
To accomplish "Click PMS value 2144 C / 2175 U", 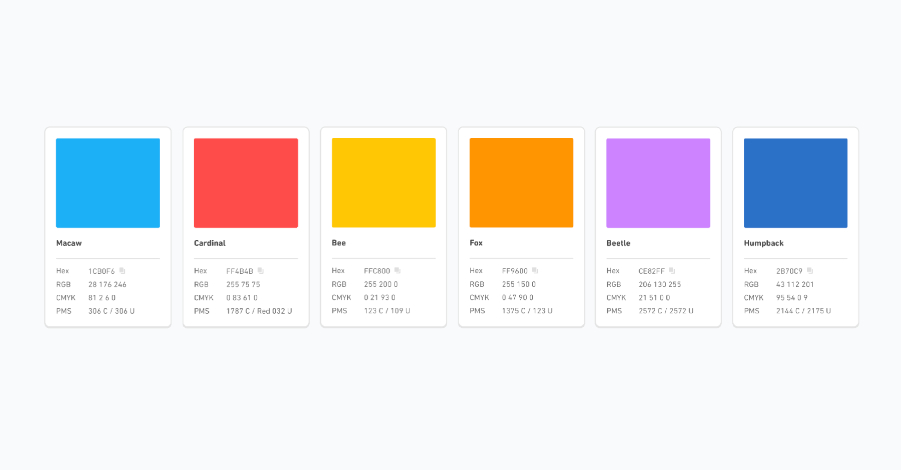I will pyautogui.click(x=804, y=311).
